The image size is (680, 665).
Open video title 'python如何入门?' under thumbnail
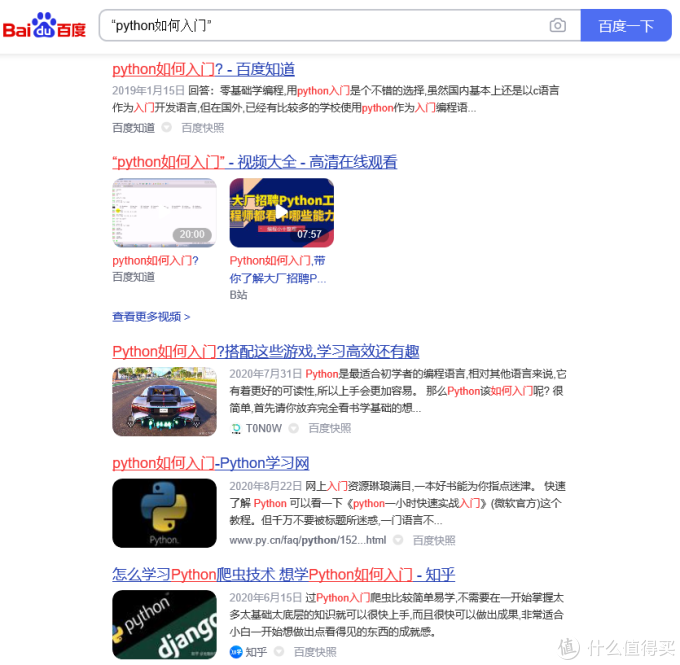tap(155, 260)
